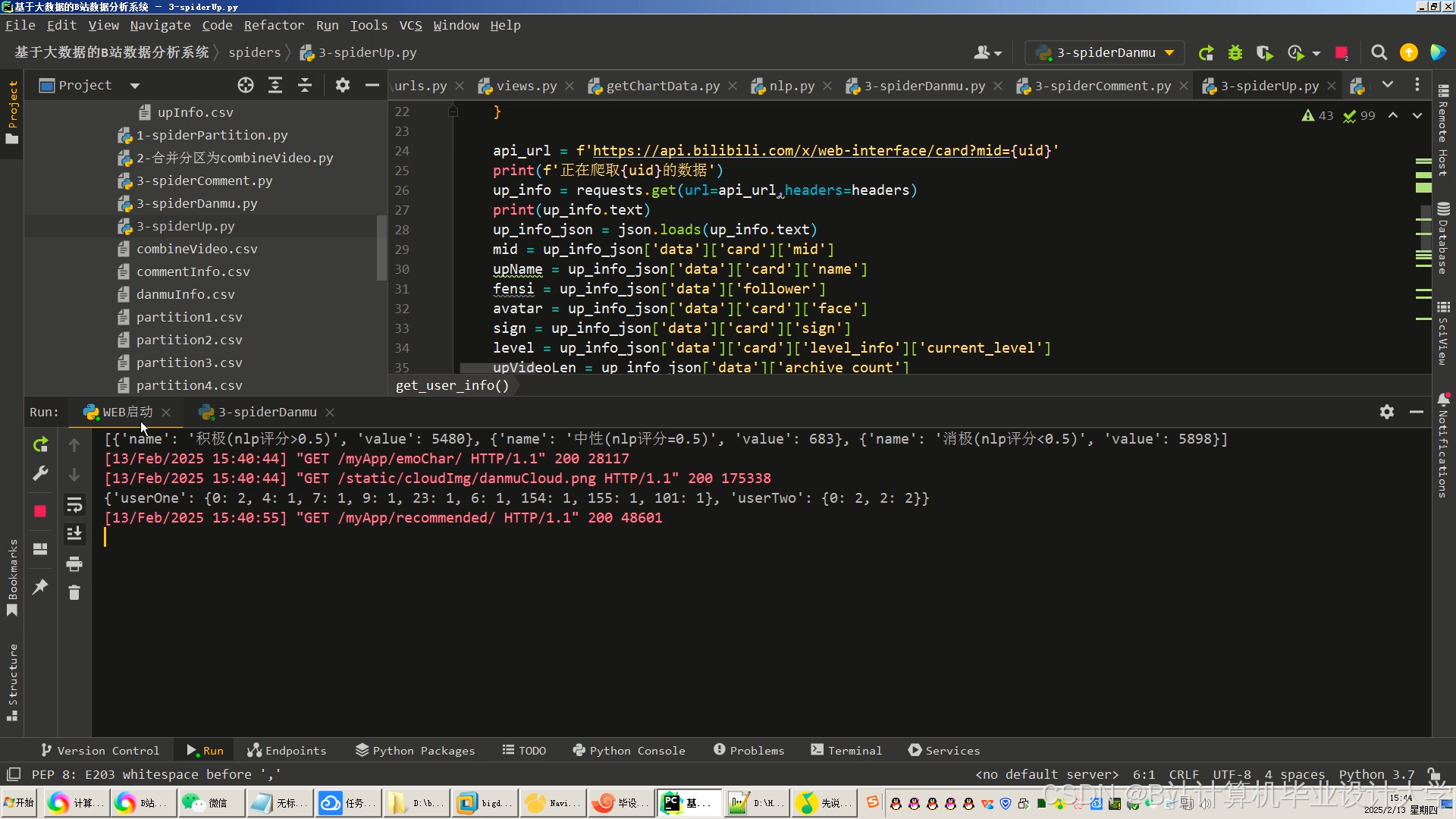Viewport: 1456px width, 819px height.
Task: Print the console output
Action: (74, 564)
